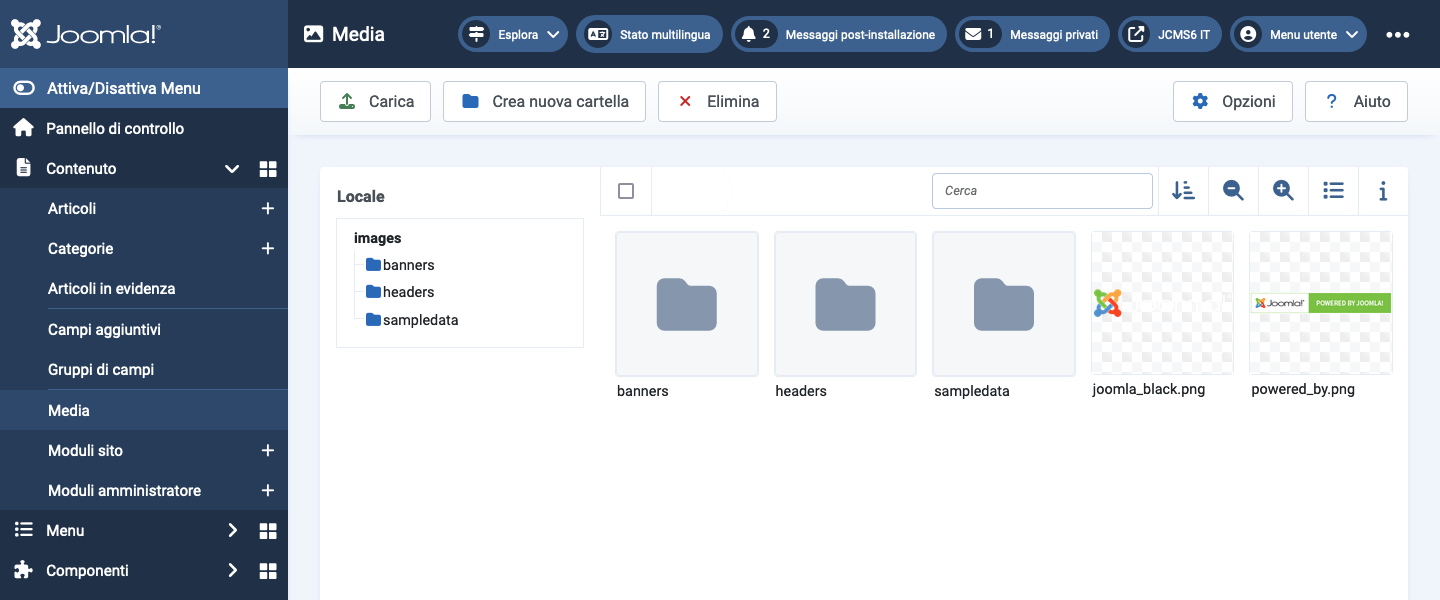The height and width of the screenshot is (600, 1440).
Task: Add new Moduli amministratore plus icon
Action: 267,491
